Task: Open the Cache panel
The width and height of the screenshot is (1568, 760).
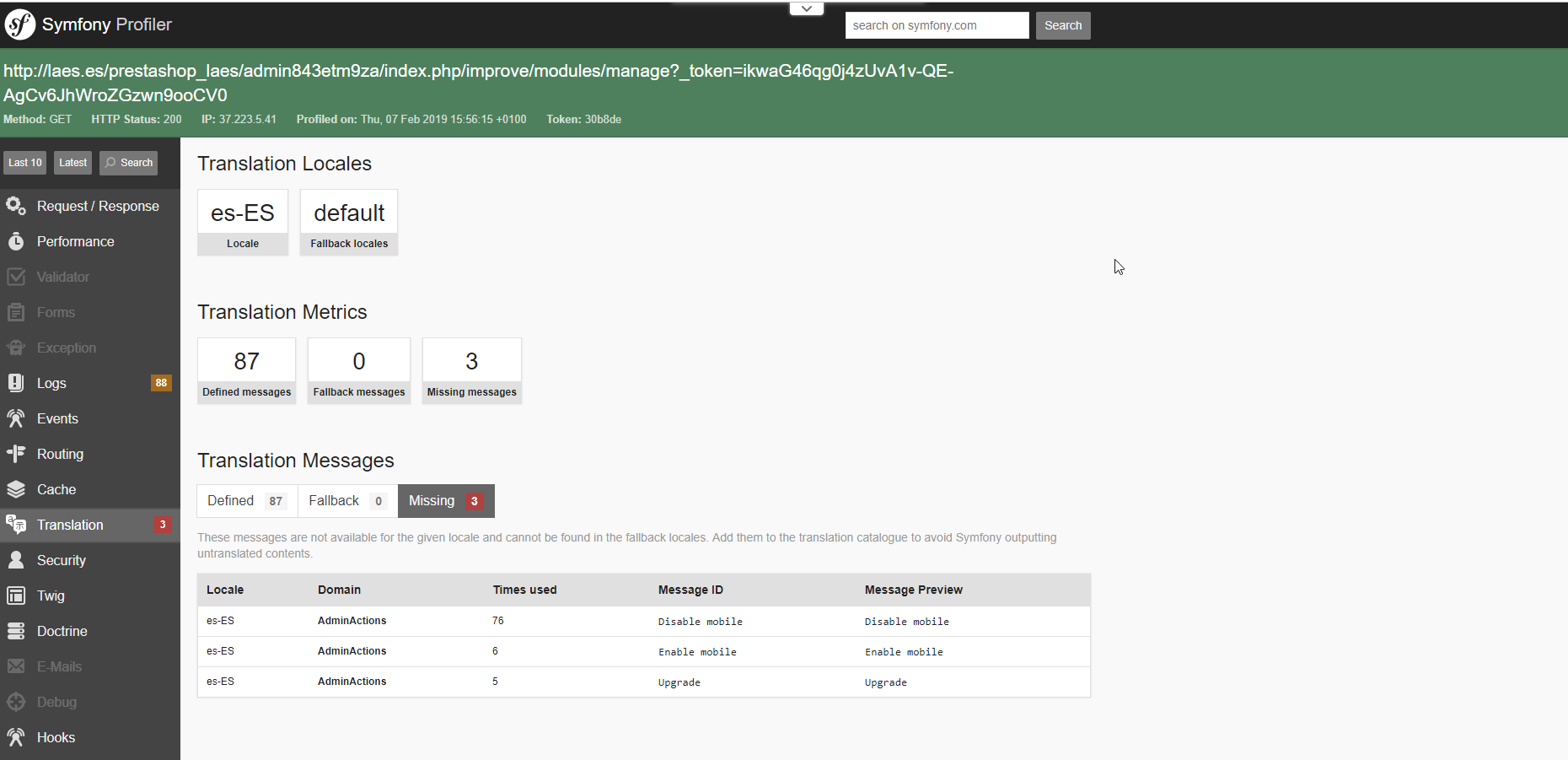Action: coord(90,489)
